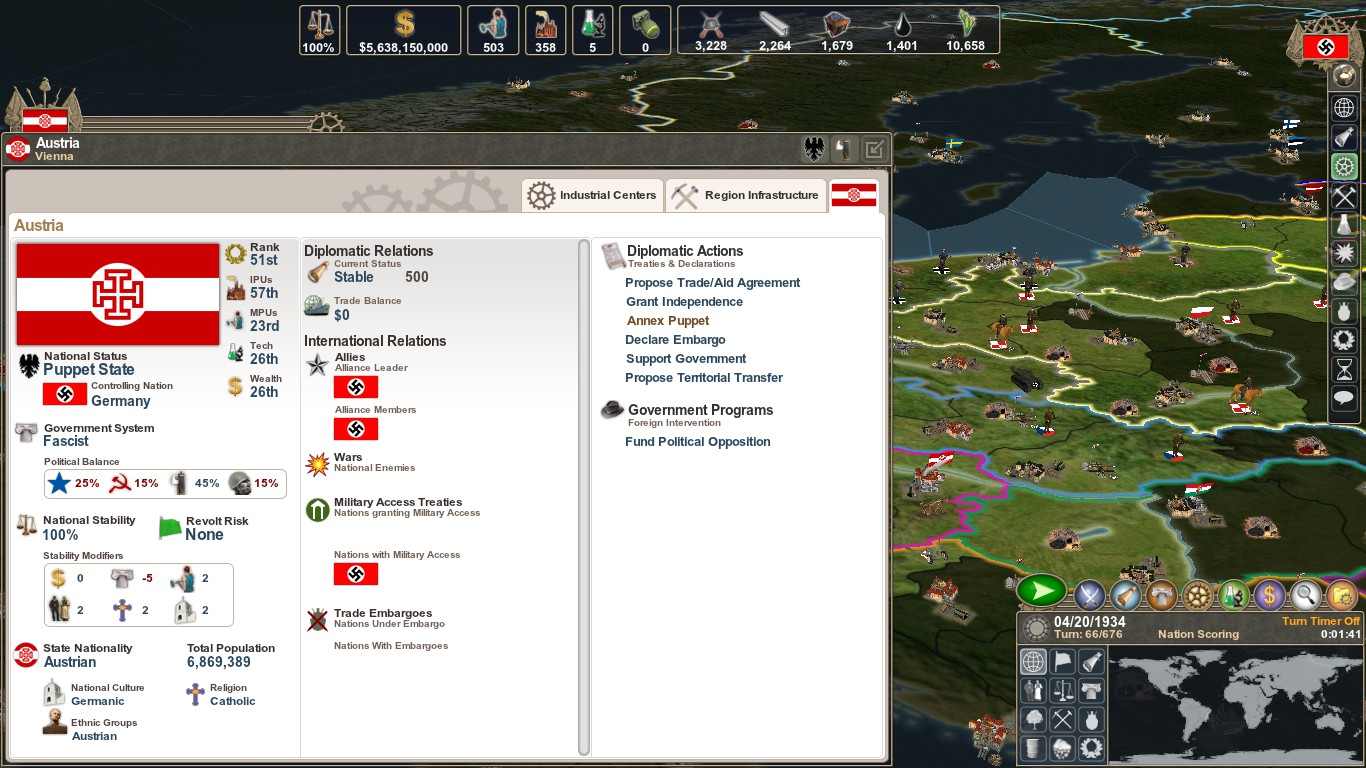Click the flask icon in right sidebar
This screenshot has height=768, width=1366.
tap(1344, 225)
